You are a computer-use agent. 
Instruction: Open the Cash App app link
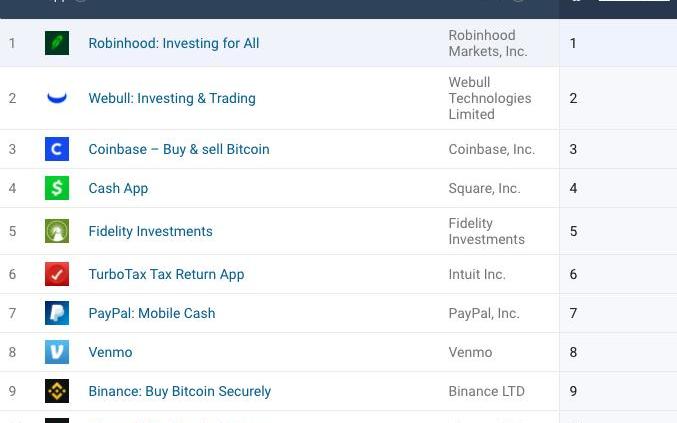tap(118, 189)
